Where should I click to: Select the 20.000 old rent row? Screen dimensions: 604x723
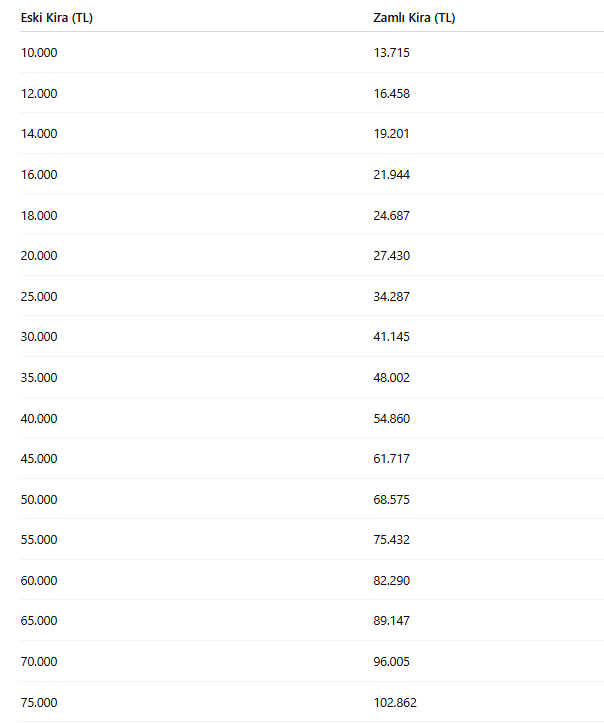coord(39,256)
